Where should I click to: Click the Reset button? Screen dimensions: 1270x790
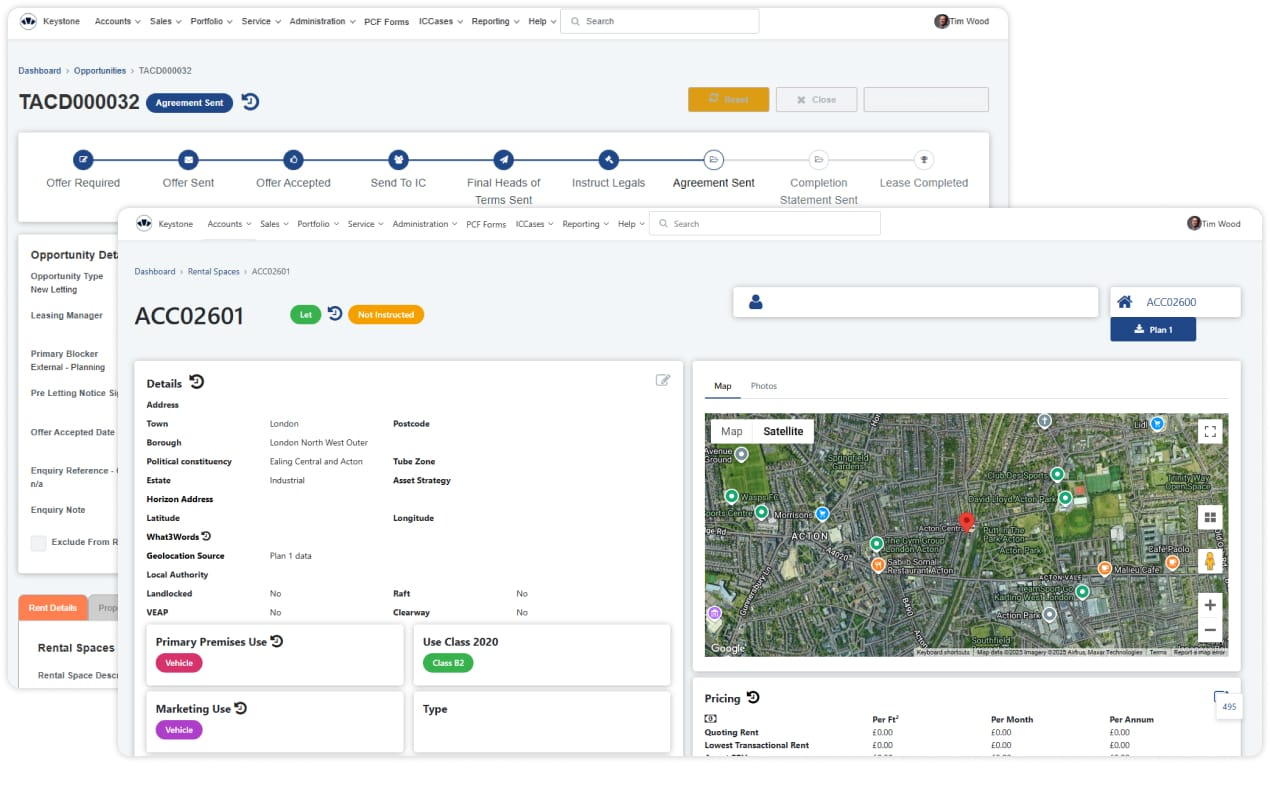(728, 99)
